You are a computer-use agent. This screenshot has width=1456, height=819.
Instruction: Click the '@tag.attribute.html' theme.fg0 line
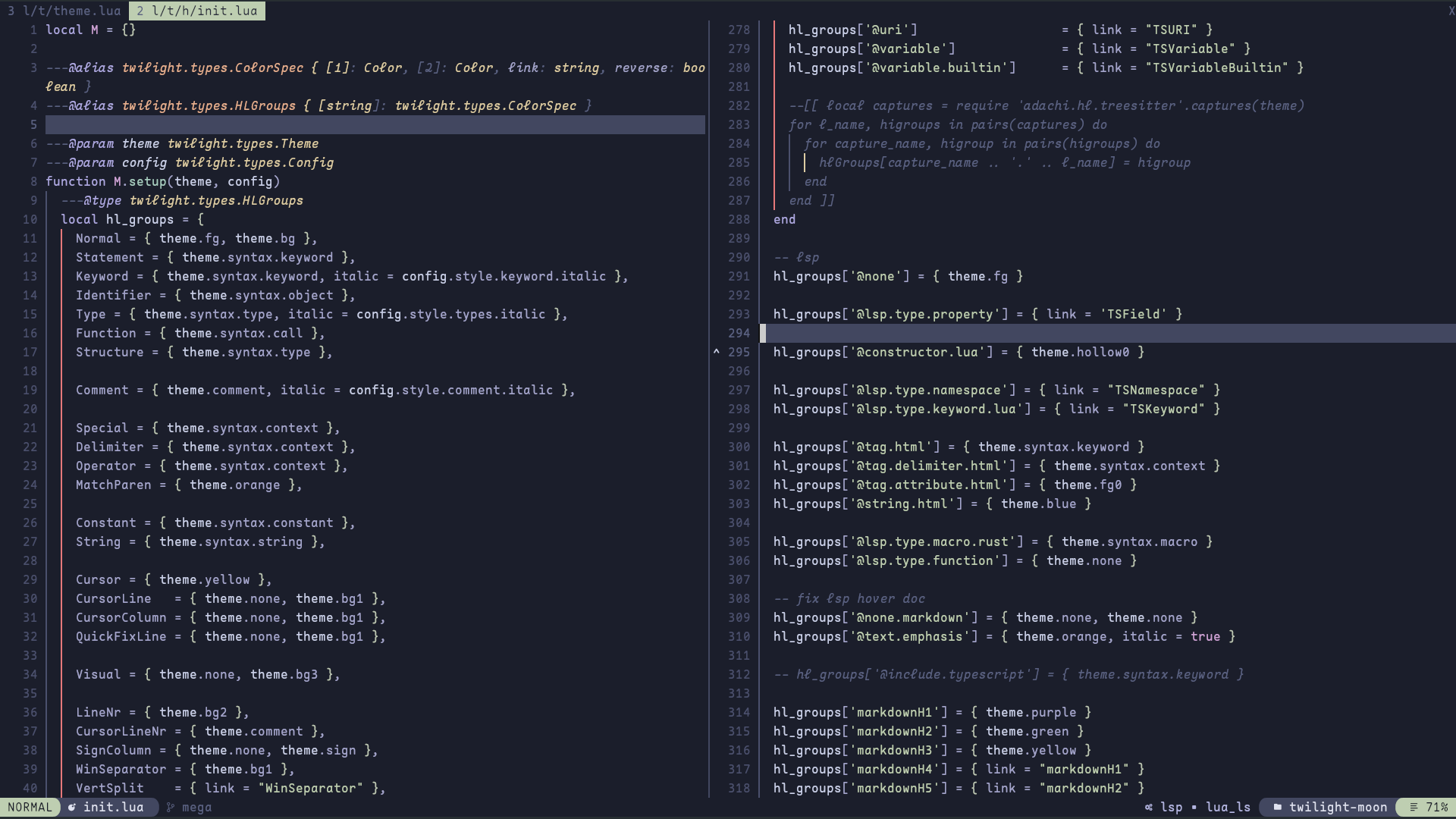(x=955, y=485)
